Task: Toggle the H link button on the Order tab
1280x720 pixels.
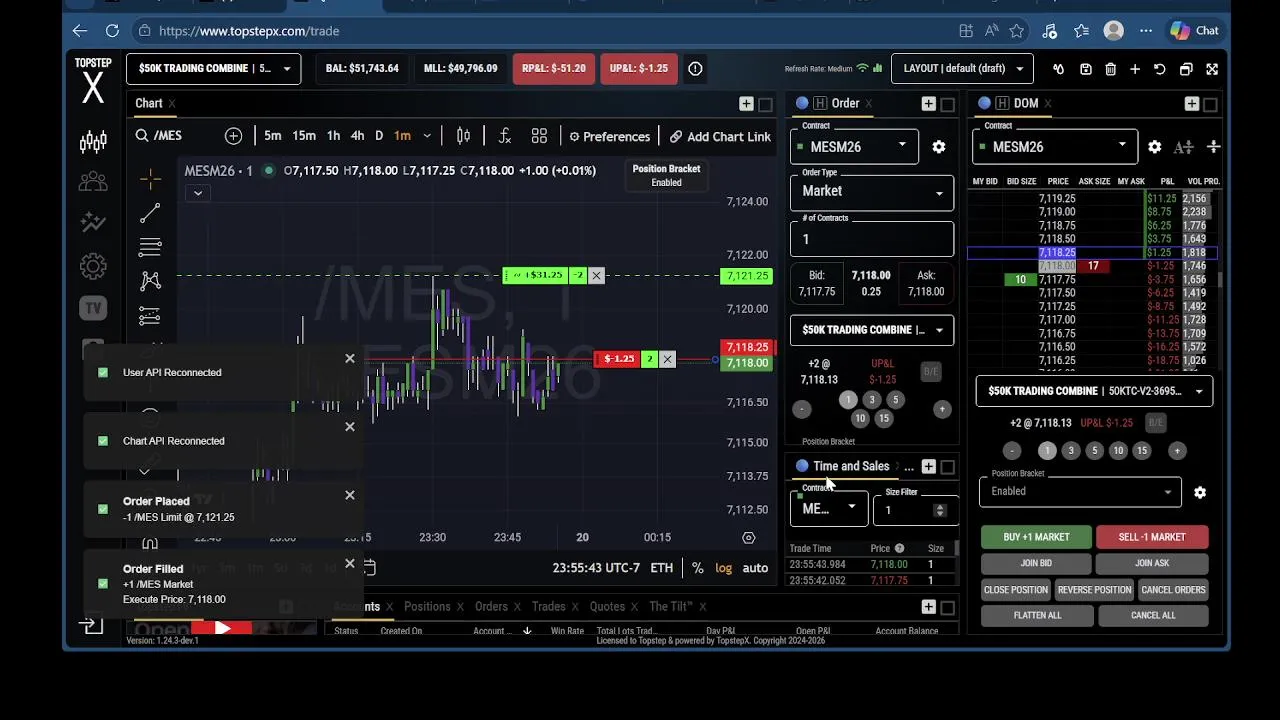Action: pyautogui.click(x=820, y=104)
